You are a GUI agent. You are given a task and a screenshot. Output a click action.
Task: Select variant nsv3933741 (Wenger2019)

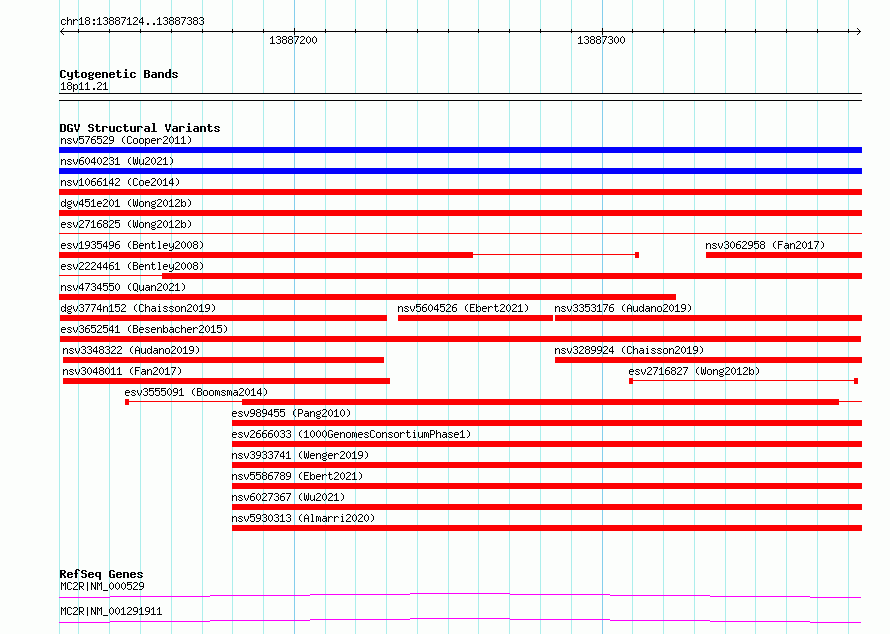(300, 455)
